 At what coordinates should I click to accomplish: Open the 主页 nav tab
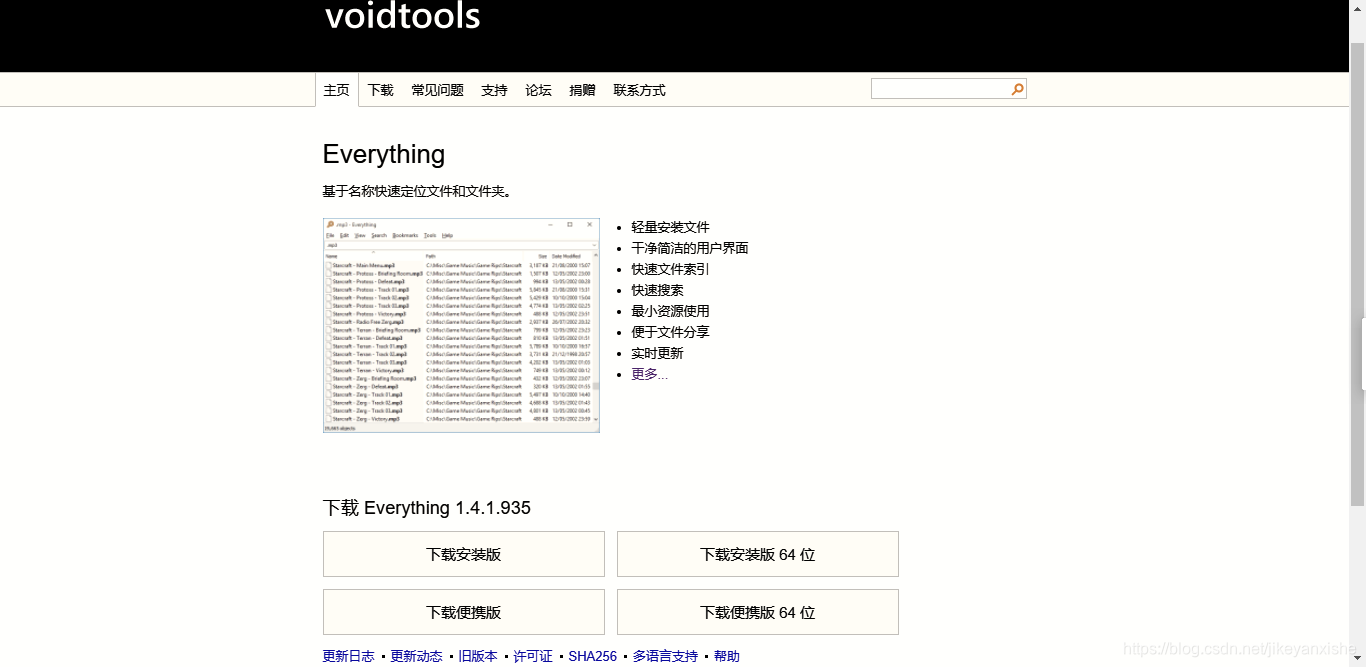click(x=337, y=90)
